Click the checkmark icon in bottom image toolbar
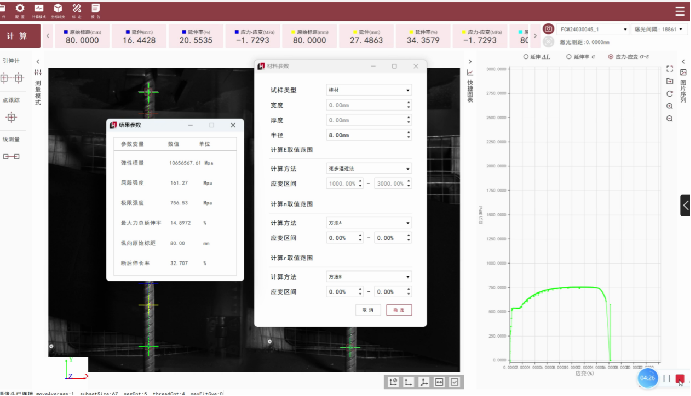 coord(454,382)
